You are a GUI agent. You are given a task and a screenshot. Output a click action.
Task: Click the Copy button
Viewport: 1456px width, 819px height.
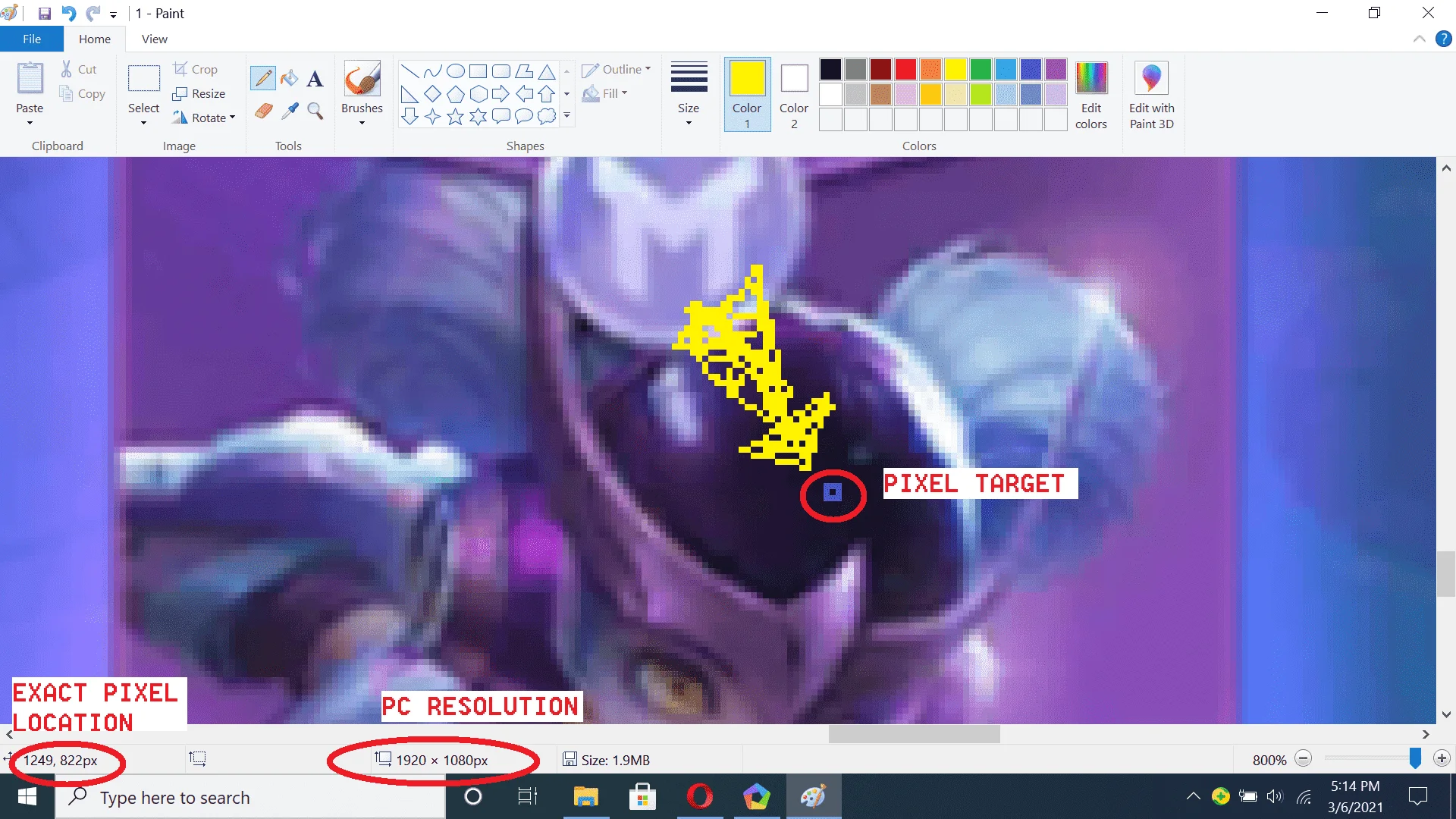pyautogui.click(x=82, y=94)
